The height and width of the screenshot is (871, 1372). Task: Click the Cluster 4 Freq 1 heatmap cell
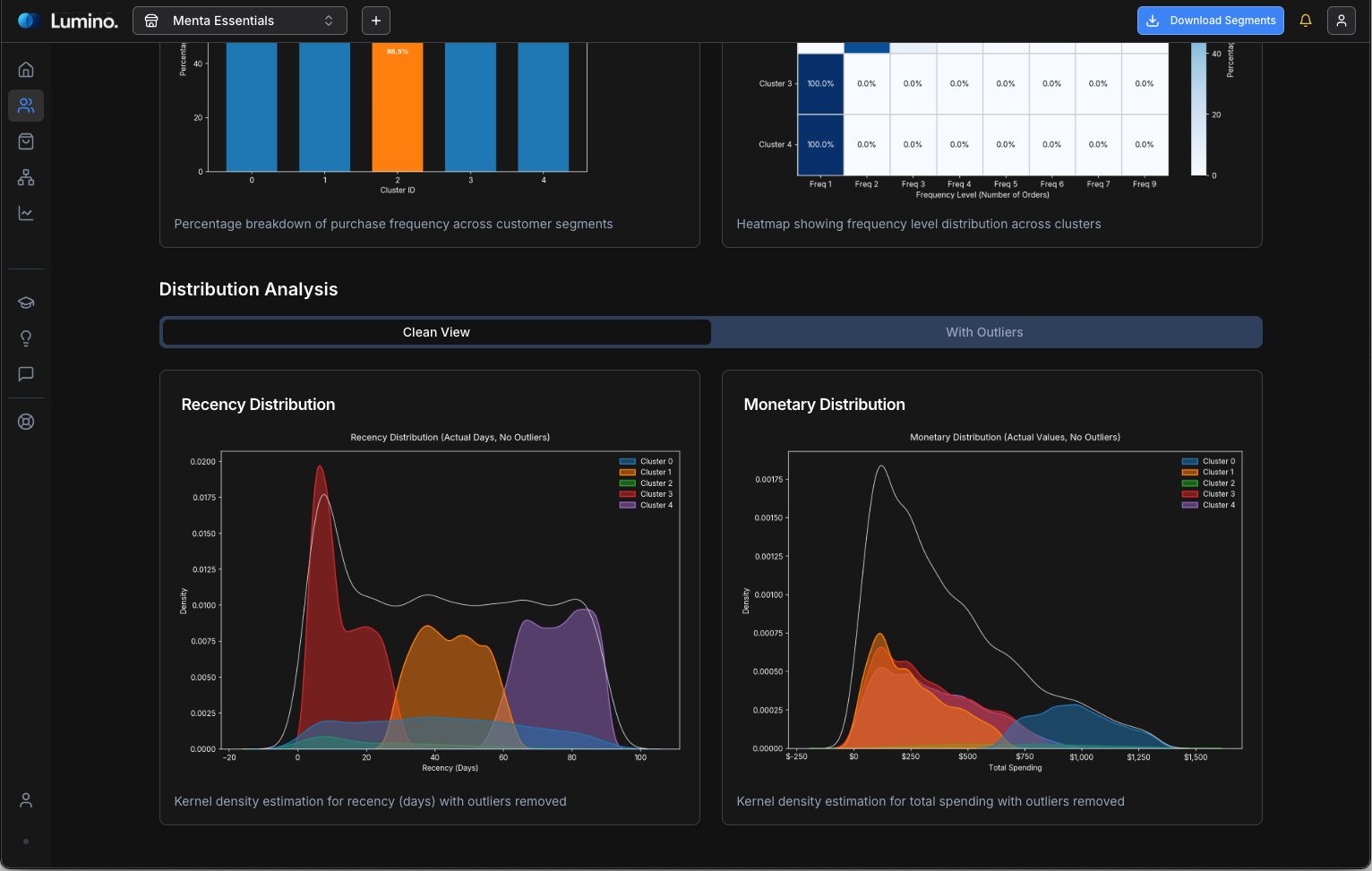click(x=820, y=144)
